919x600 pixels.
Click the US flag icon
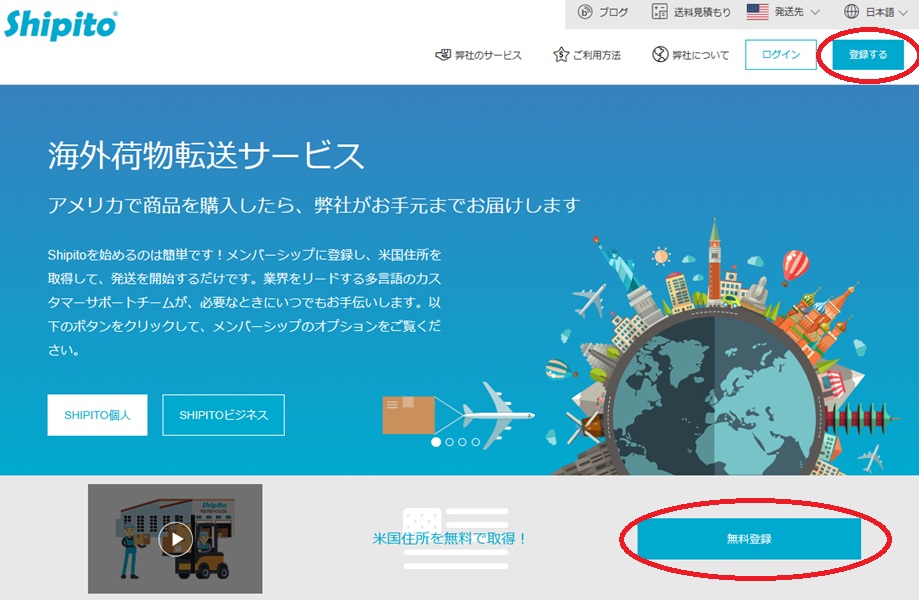757,12
